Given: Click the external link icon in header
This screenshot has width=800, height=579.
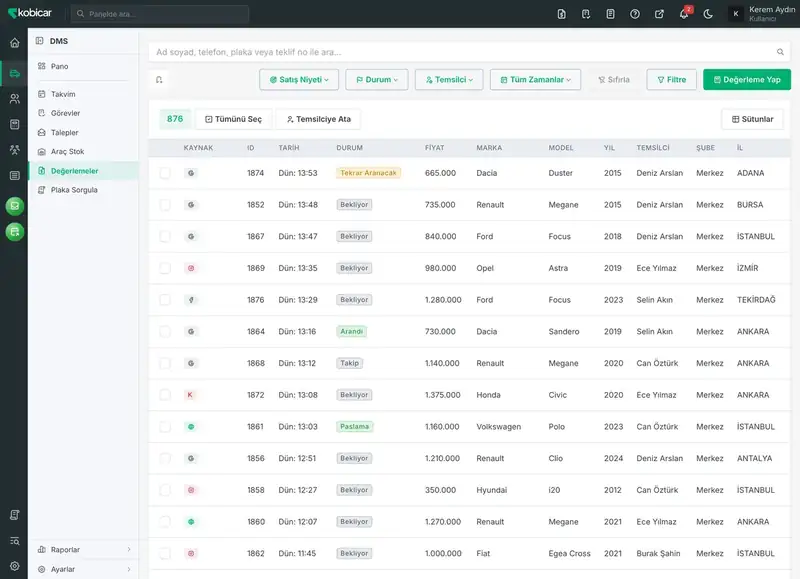Looking at the screenshot, I should [659, 14].
